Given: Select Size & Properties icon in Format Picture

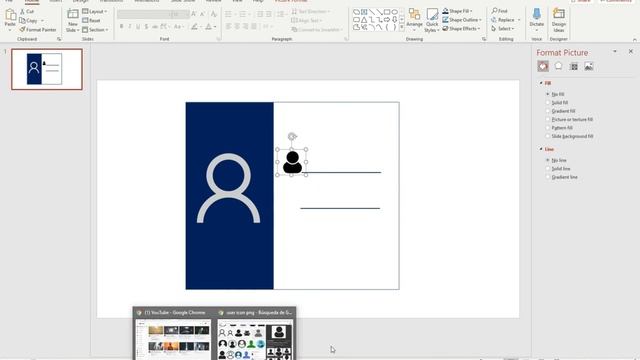Looking at the screenshot, I should [x=574, y=66].
